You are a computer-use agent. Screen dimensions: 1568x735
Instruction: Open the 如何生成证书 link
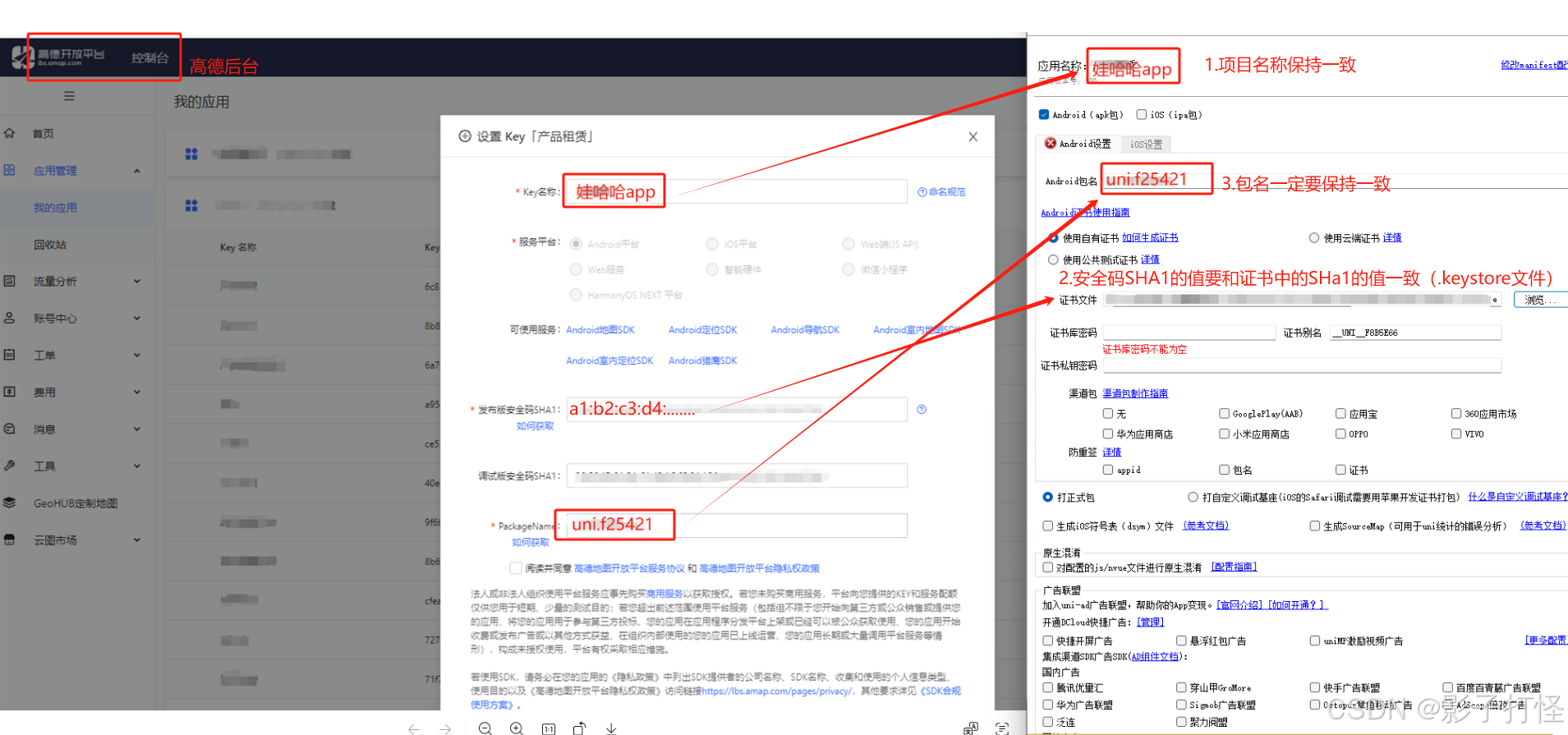tap(1150, 238)
